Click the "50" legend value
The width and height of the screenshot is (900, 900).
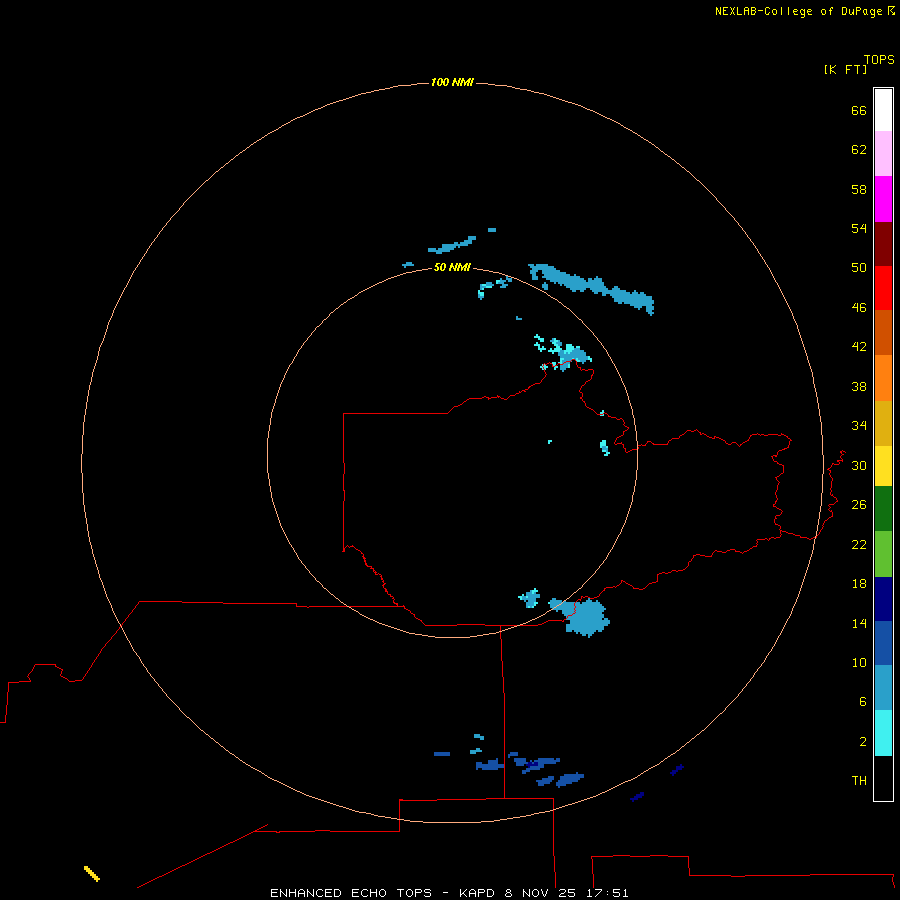pos(859,267)
